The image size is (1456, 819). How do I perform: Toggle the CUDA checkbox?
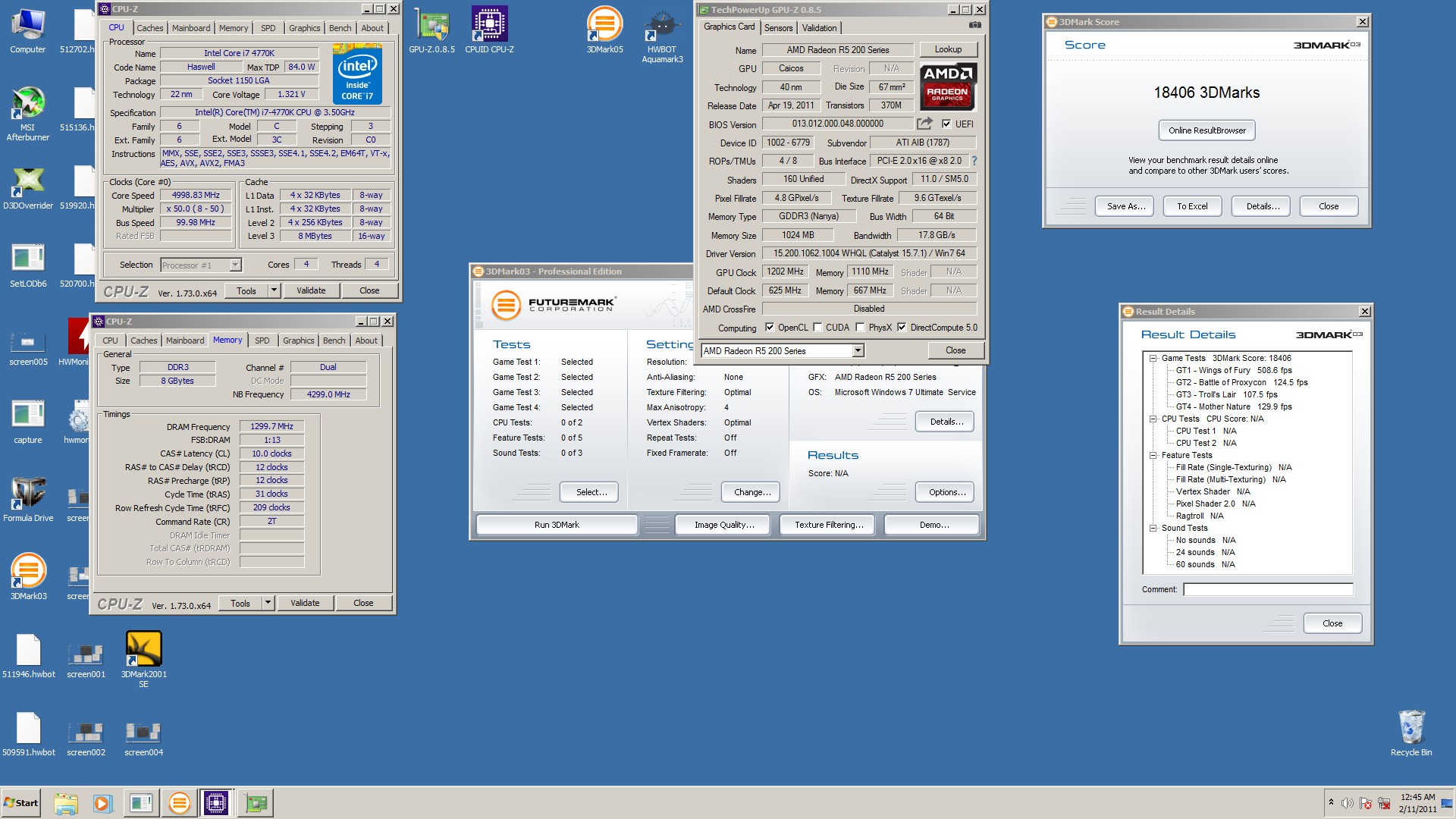(817, 328)
